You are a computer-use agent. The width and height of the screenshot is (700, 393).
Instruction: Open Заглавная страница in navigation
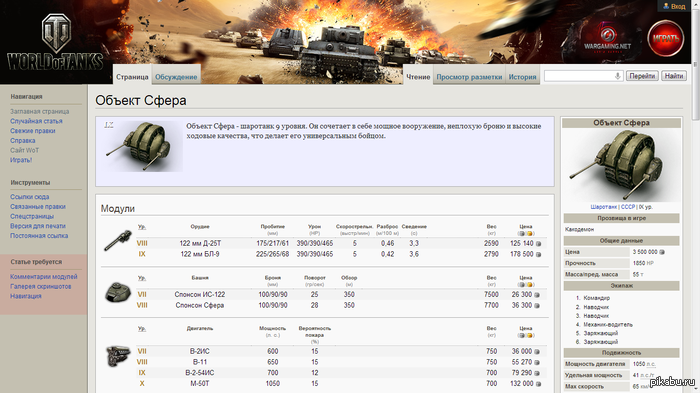[40, 111]
